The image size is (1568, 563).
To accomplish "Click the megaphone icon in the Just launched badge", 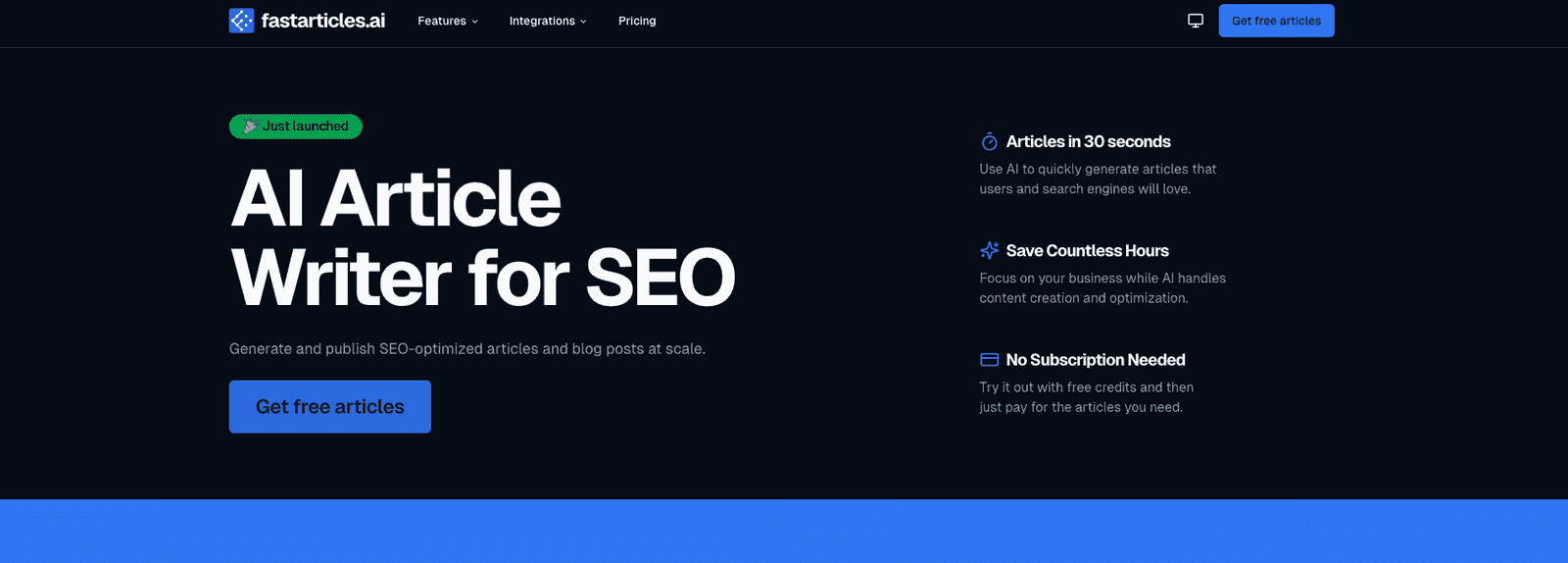I will point(250,127).
